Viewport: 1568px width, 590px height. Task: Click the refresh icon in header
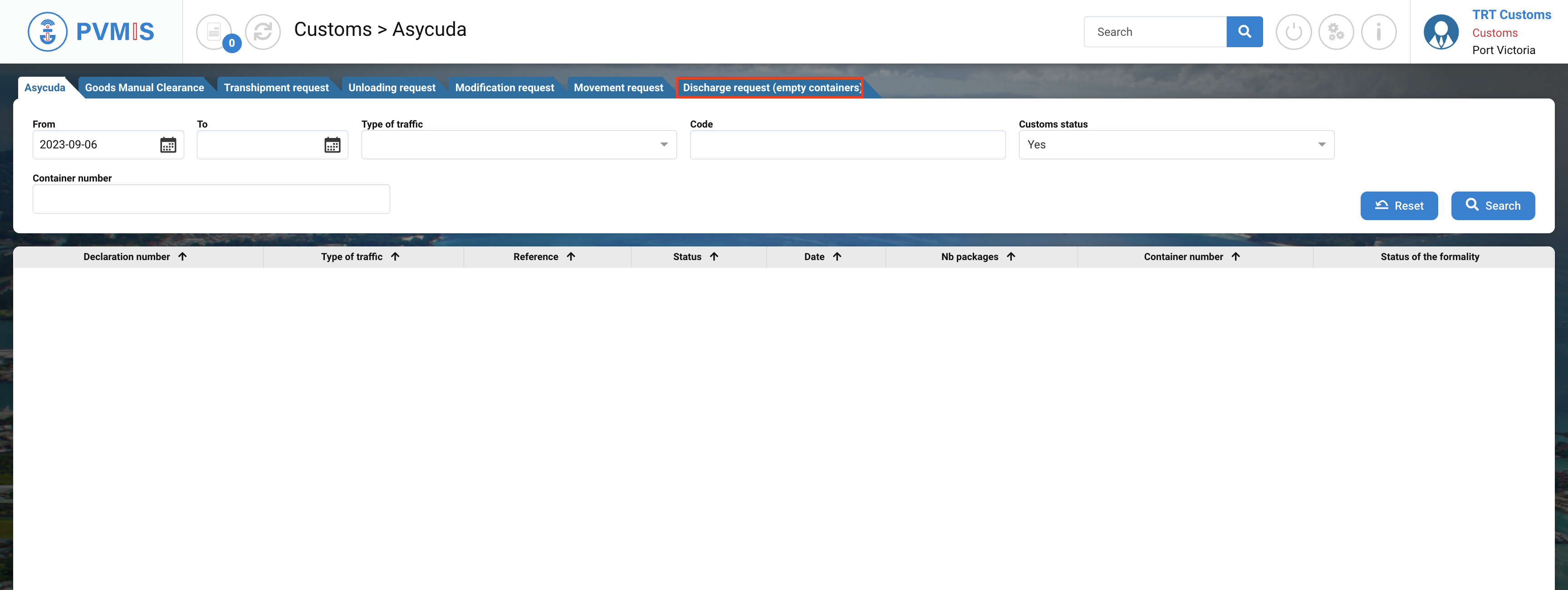pos(262,32)
